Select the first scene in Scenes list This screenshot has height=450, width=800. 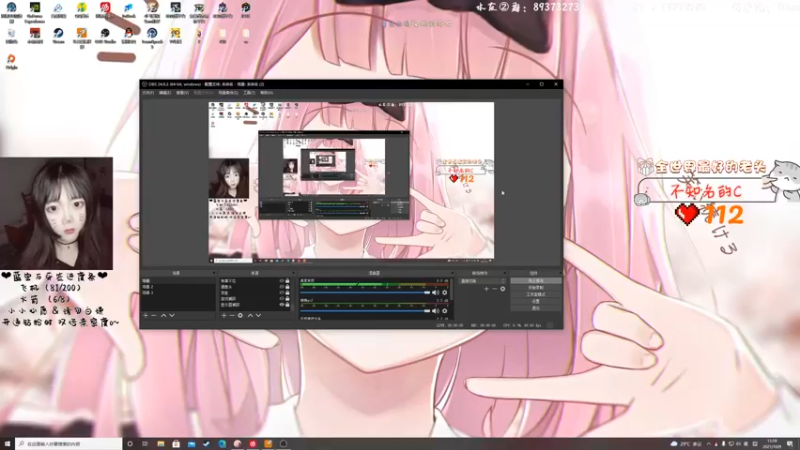point(178,281)
